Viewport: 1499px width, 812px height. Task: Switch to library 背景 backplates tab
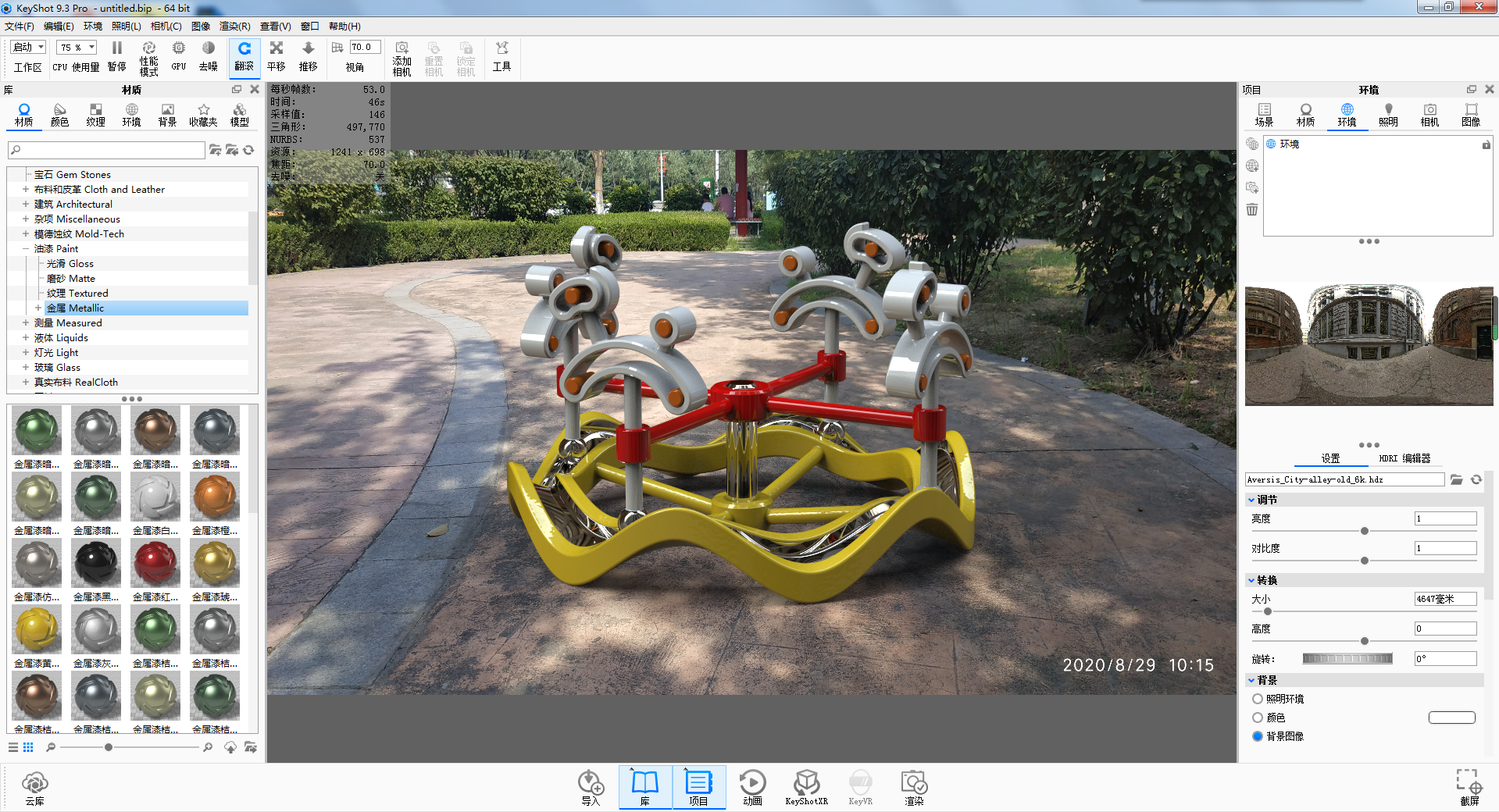coord(168,115)
